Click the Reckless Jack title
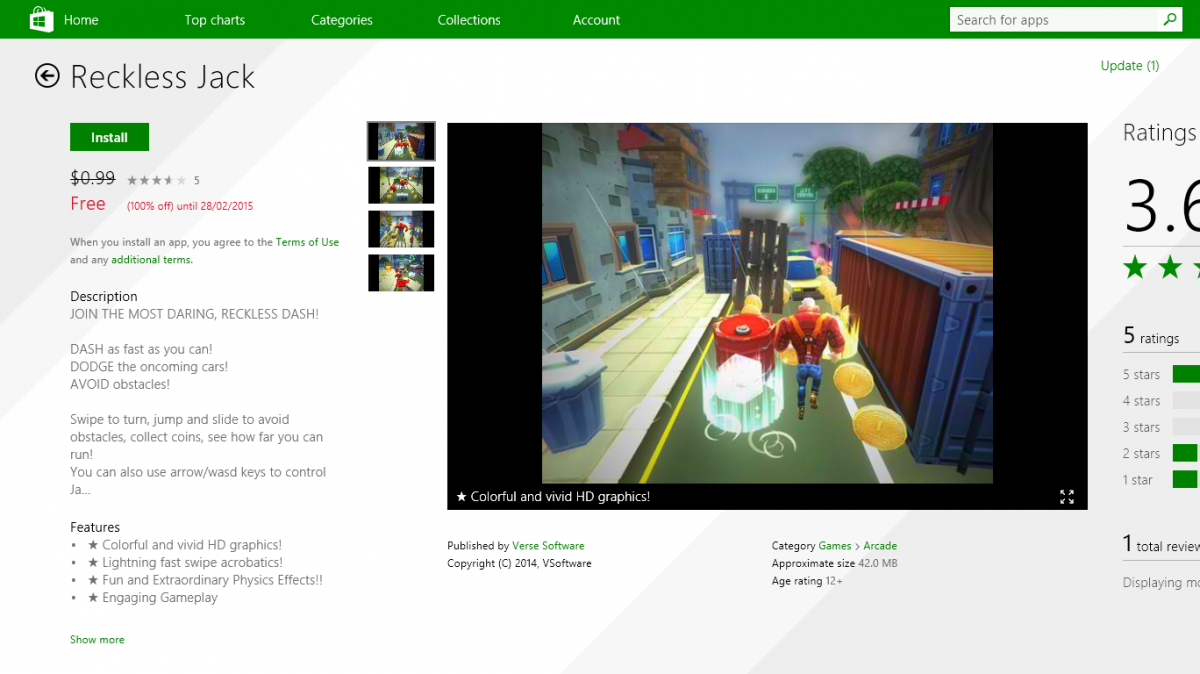 pos(163,77)
